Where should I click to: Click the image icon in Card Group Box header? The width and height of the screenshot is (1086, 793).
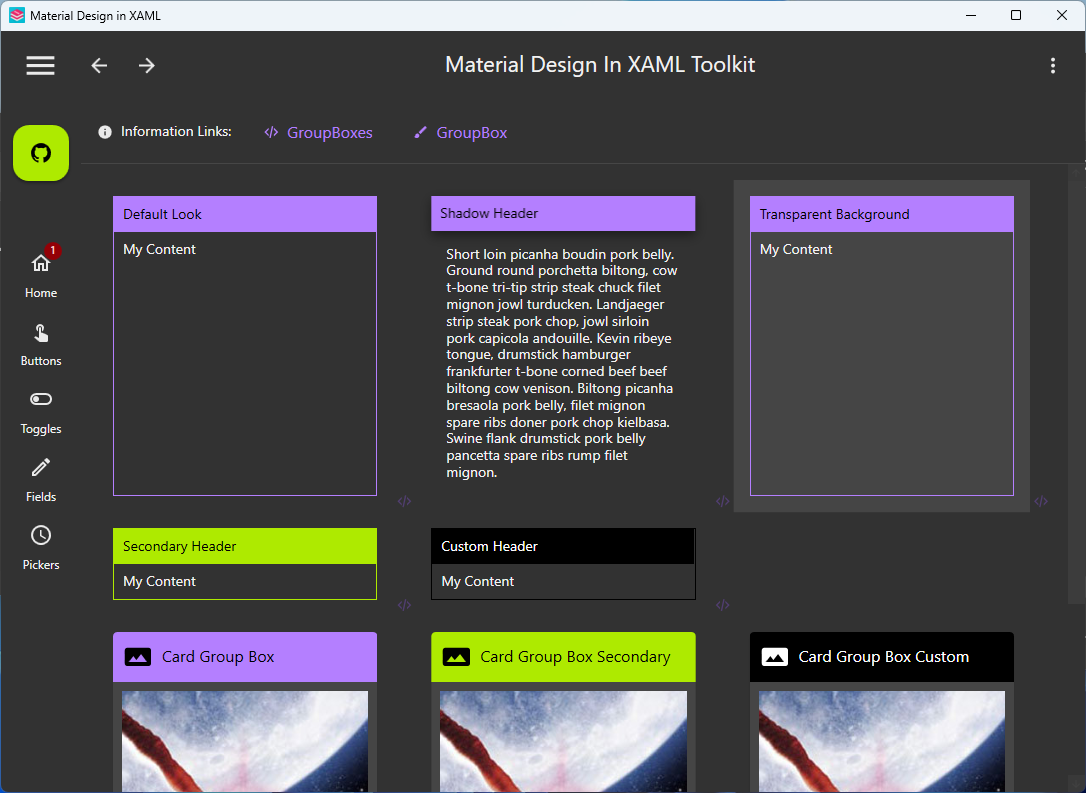click(138, 657)
